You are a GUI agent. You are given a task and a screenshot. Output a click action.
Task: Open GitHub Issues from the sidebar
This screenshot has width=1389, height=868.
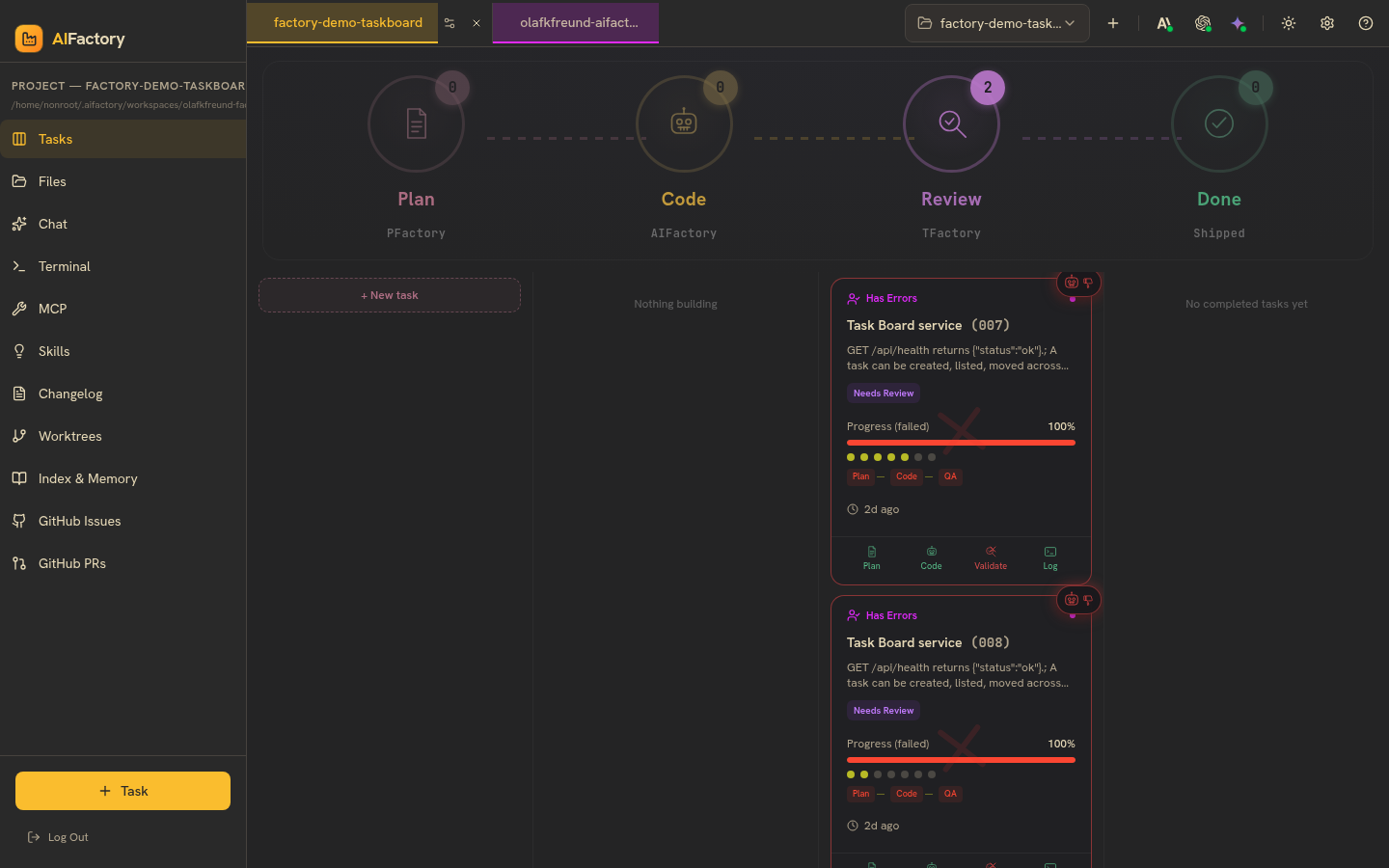click(x=123, y=521)
